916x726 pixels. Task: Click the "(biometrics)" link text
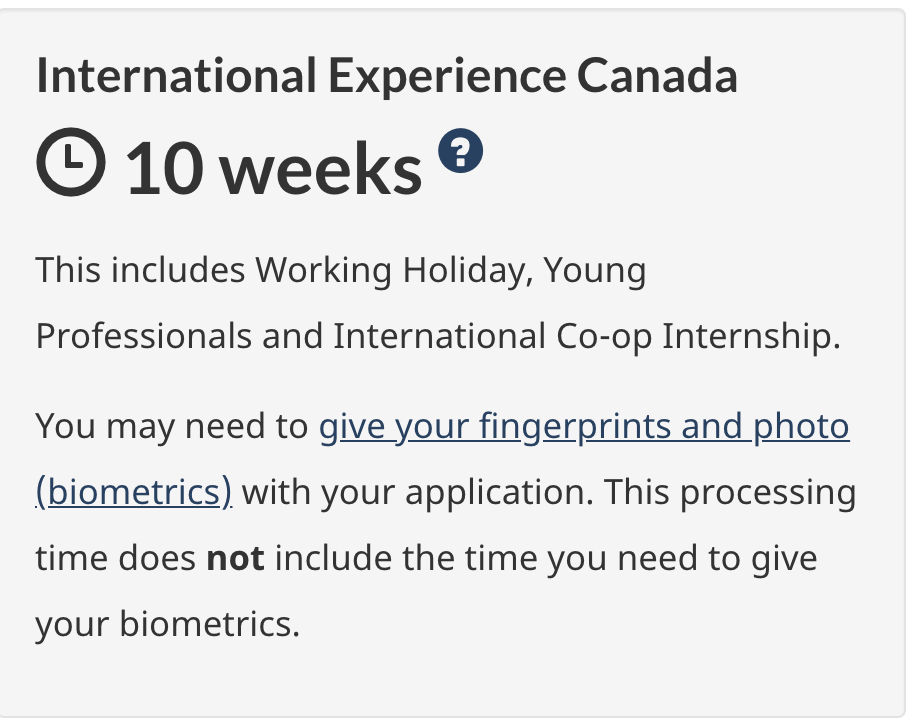(x=134, y=492)
